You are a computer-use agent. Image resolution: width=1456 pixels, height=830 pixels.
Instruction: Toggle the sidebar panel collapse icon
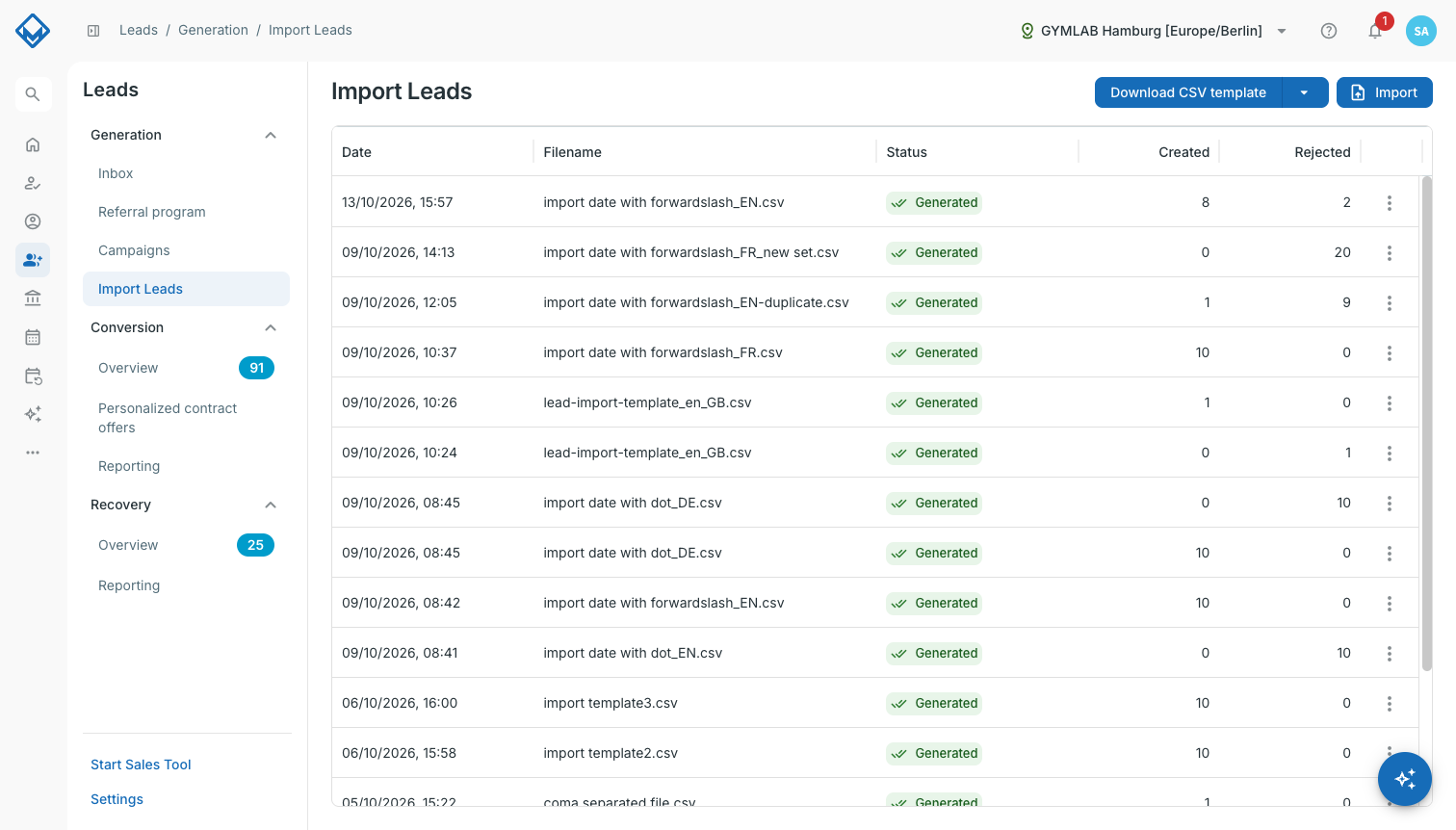(93, 31)
